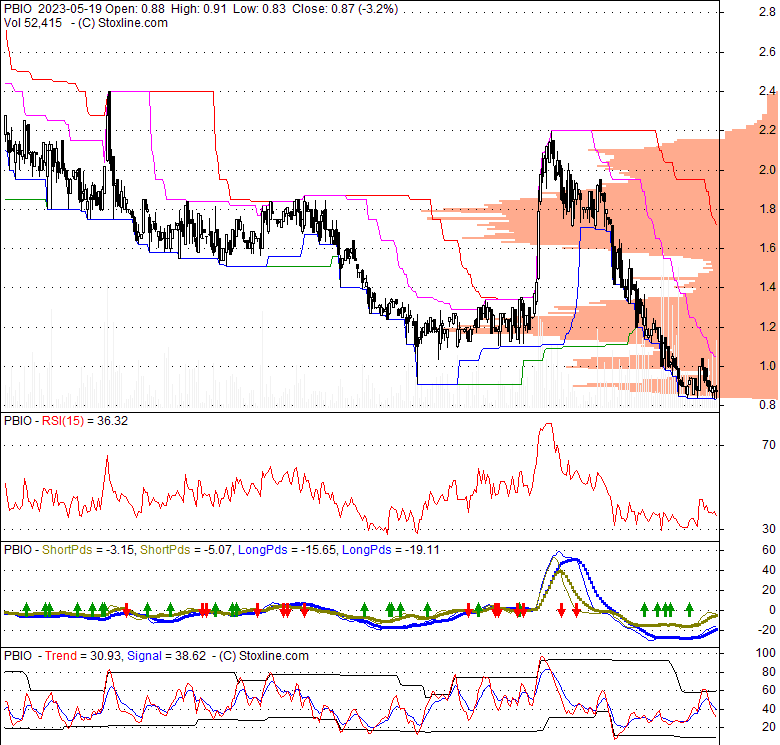
Task: Click the 2.0 price axis label
Action: [x=767, y=170]
